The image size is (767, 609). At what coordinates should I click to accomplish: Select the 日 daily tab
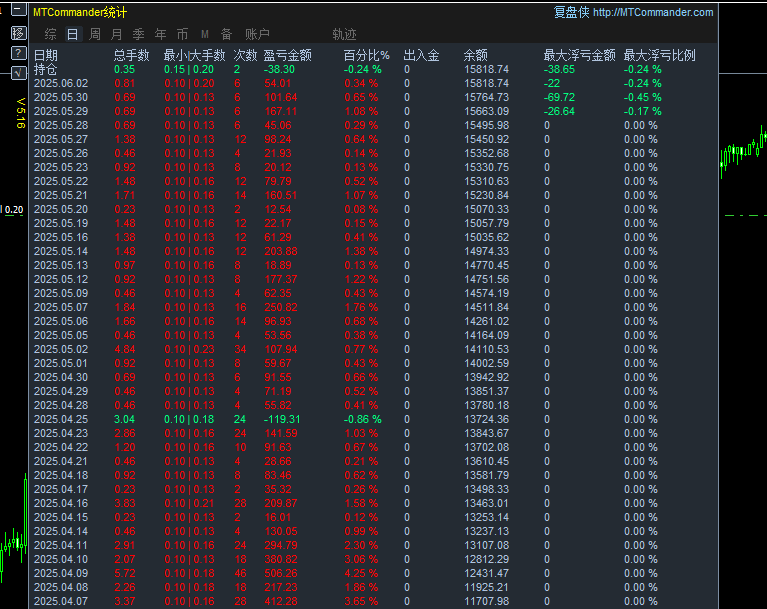point(72,34)
